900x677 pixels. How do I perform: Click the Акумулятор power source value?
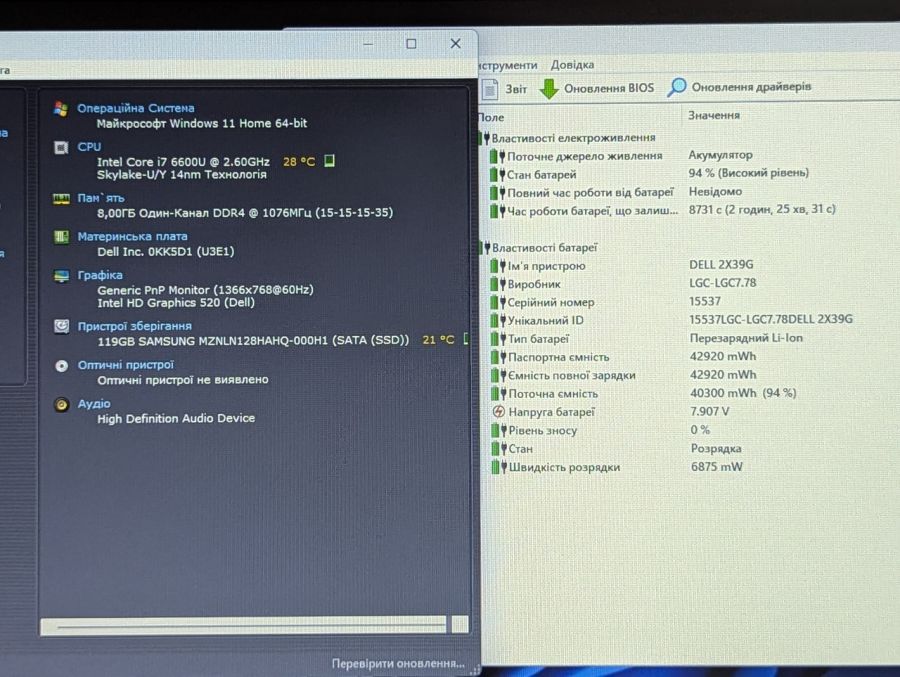tap(720, 155)
